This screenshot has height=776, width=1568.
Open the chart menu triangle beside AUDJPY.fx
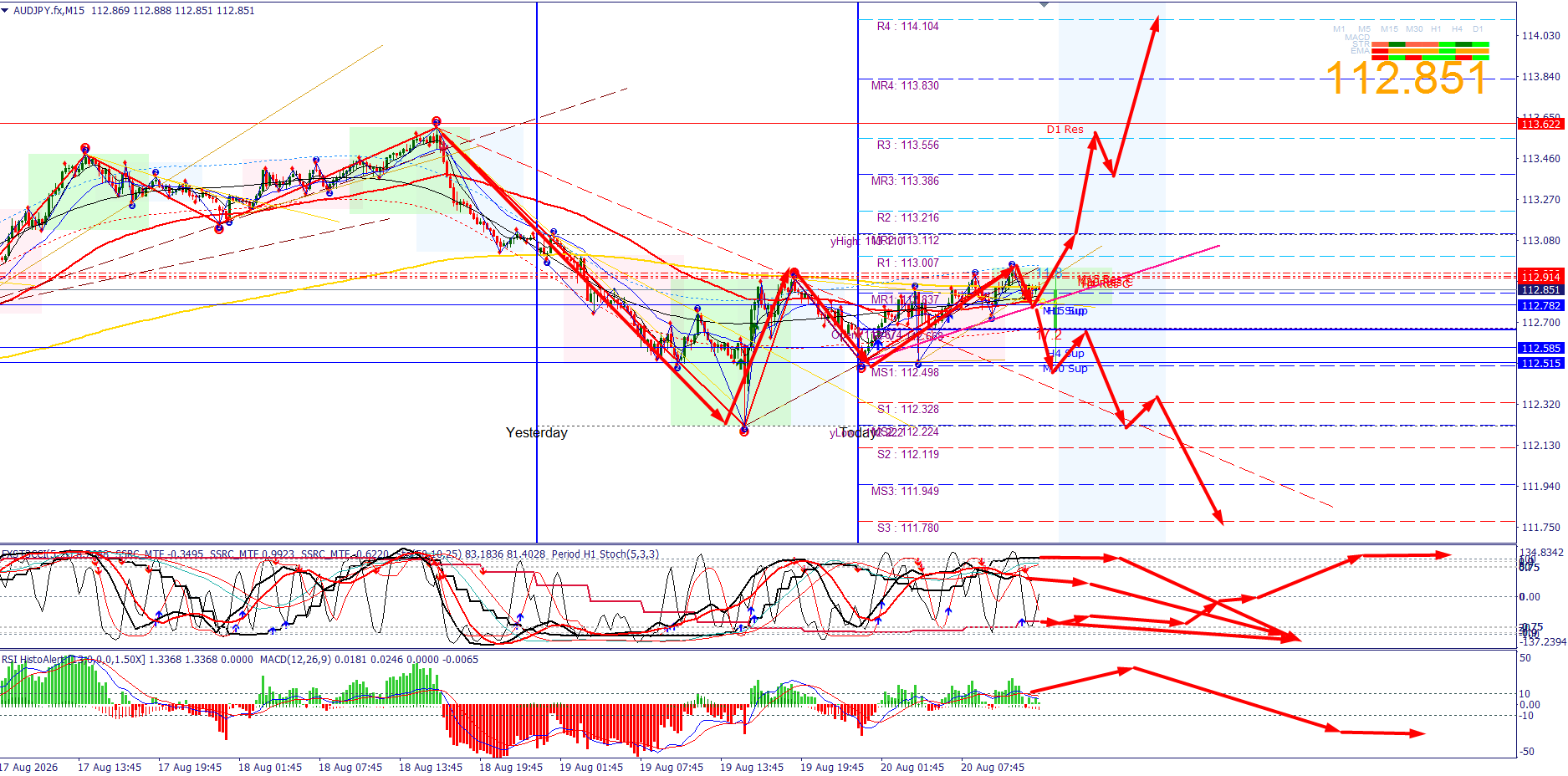[x=5, y=10]
